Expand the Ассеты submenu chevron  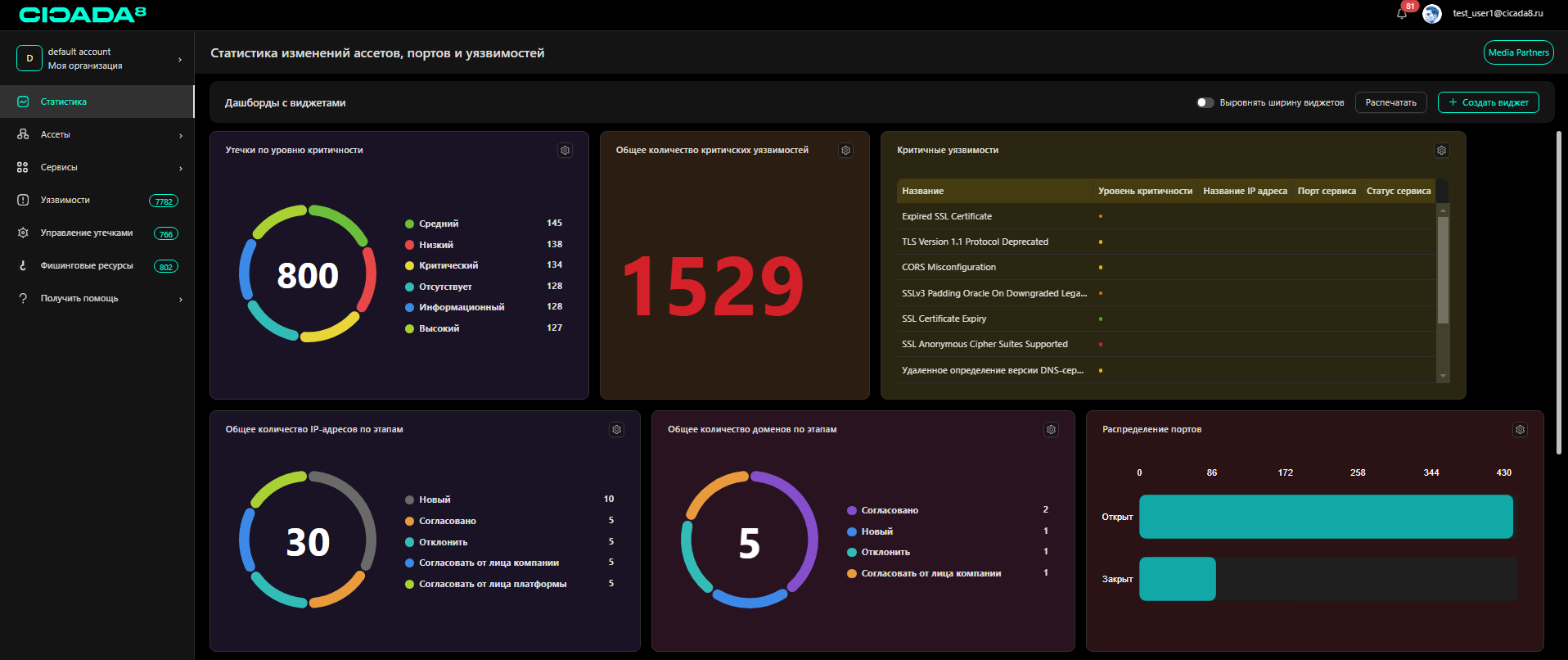click(x=181, y=135)
